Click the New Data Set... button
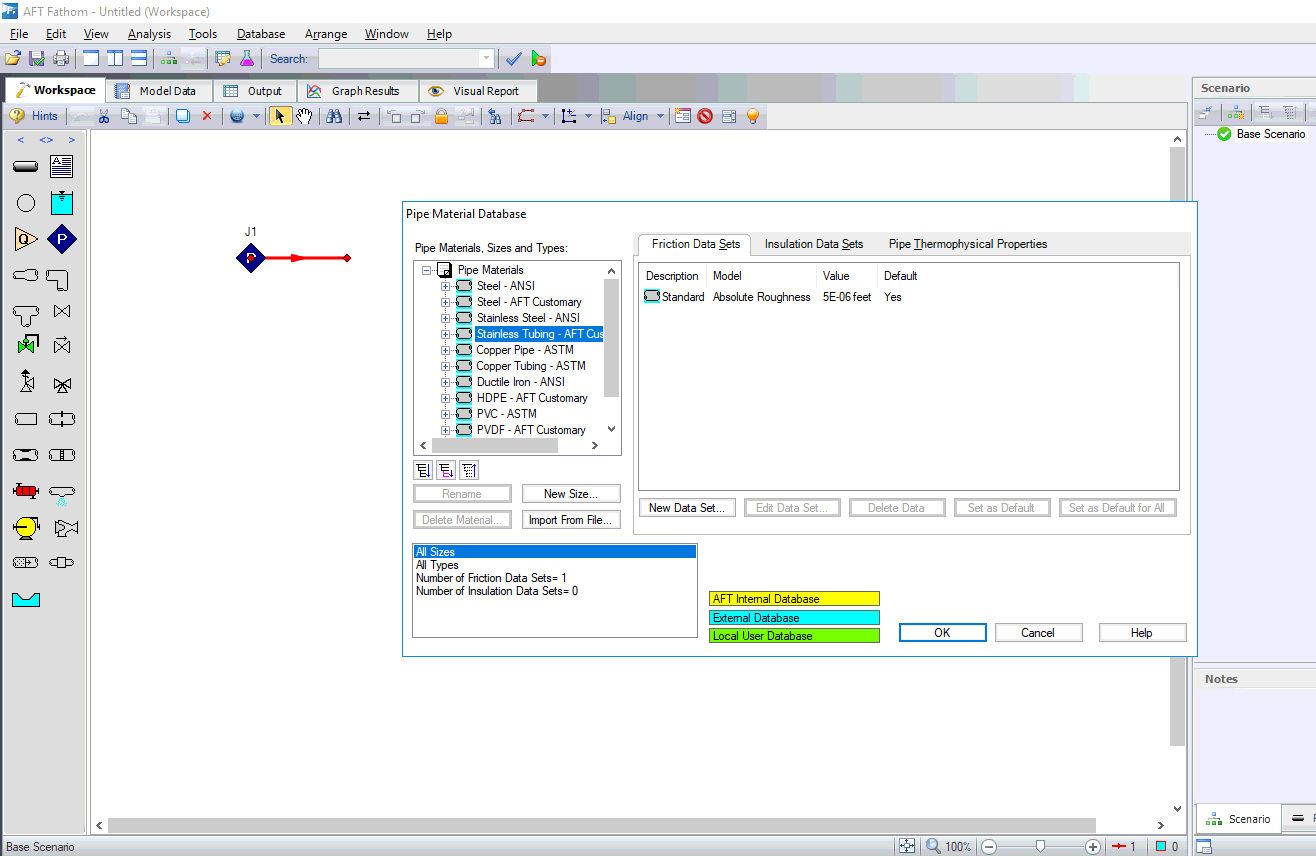Viewport: 1316px width, 856px height. [x=687, y=508]
